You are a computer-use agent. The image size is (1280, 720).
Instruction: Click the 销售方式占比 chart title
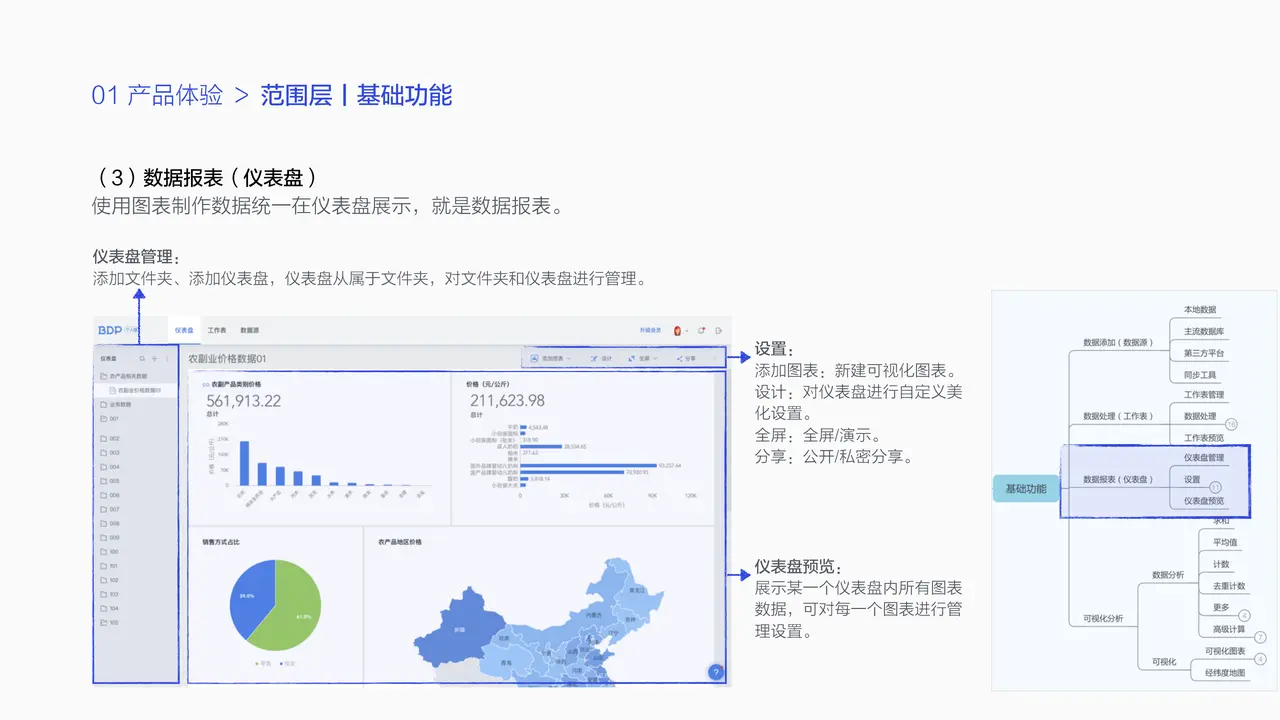[221, 542]
